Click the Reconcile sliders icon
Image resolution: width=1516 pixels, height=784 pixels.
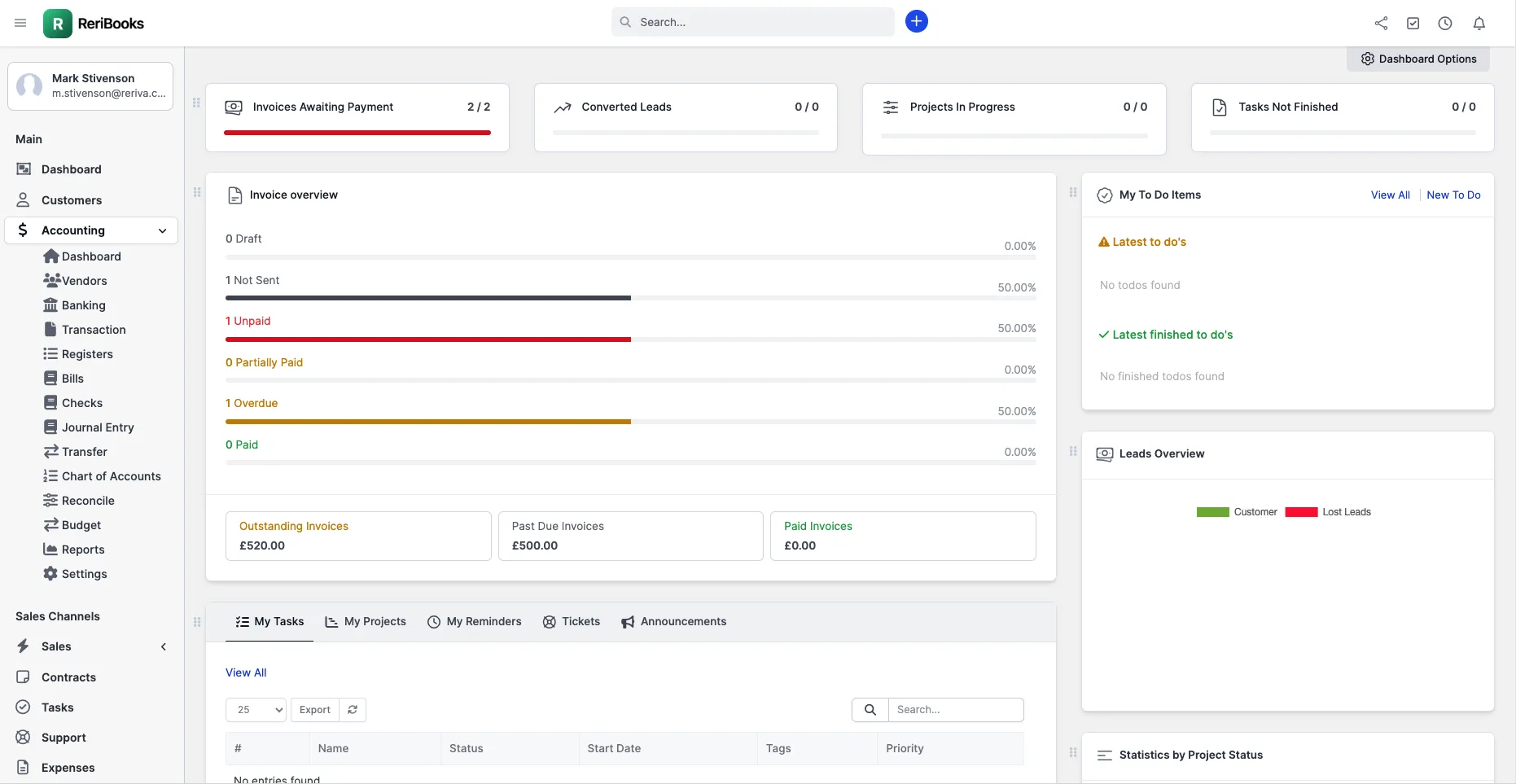coord(50,501)
